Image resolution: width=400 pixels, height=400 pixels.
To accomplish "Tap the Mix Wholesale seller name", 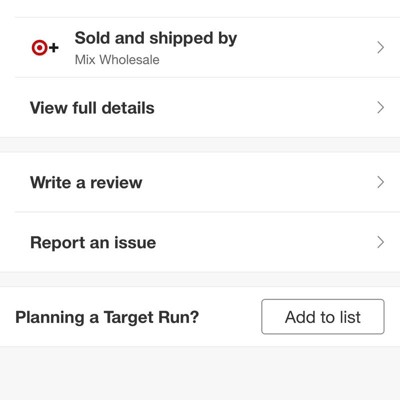I will coord(117,60).
